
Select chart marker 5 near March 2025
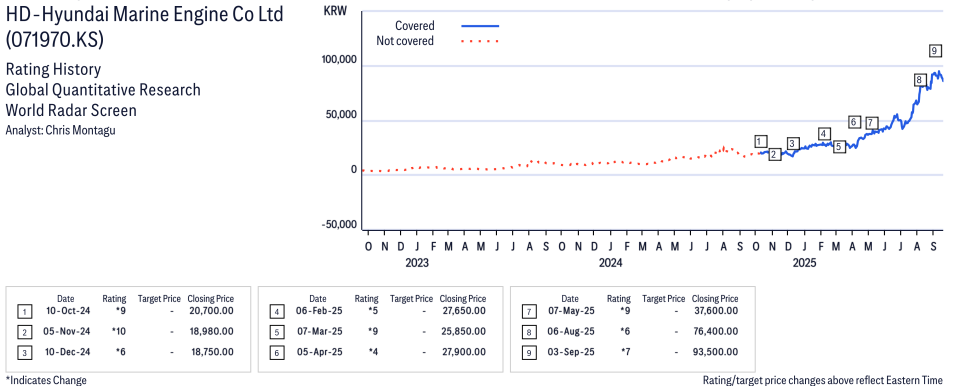[839, 147]
